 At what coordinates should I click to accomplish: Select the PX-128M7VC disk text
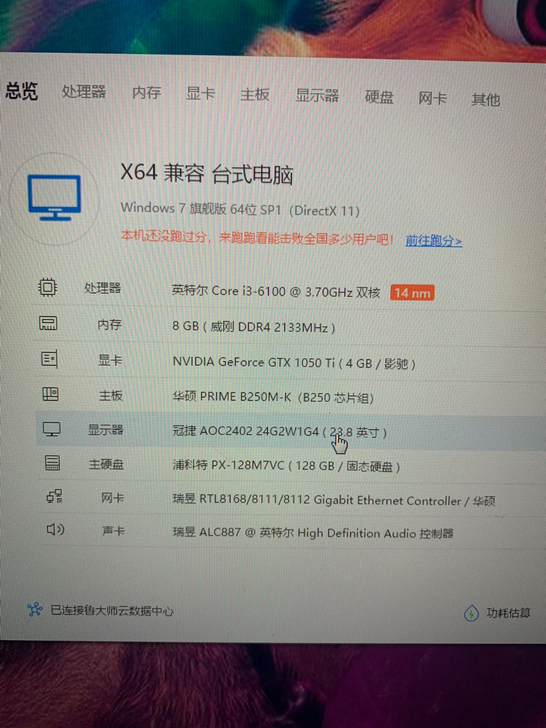point(286,466)
